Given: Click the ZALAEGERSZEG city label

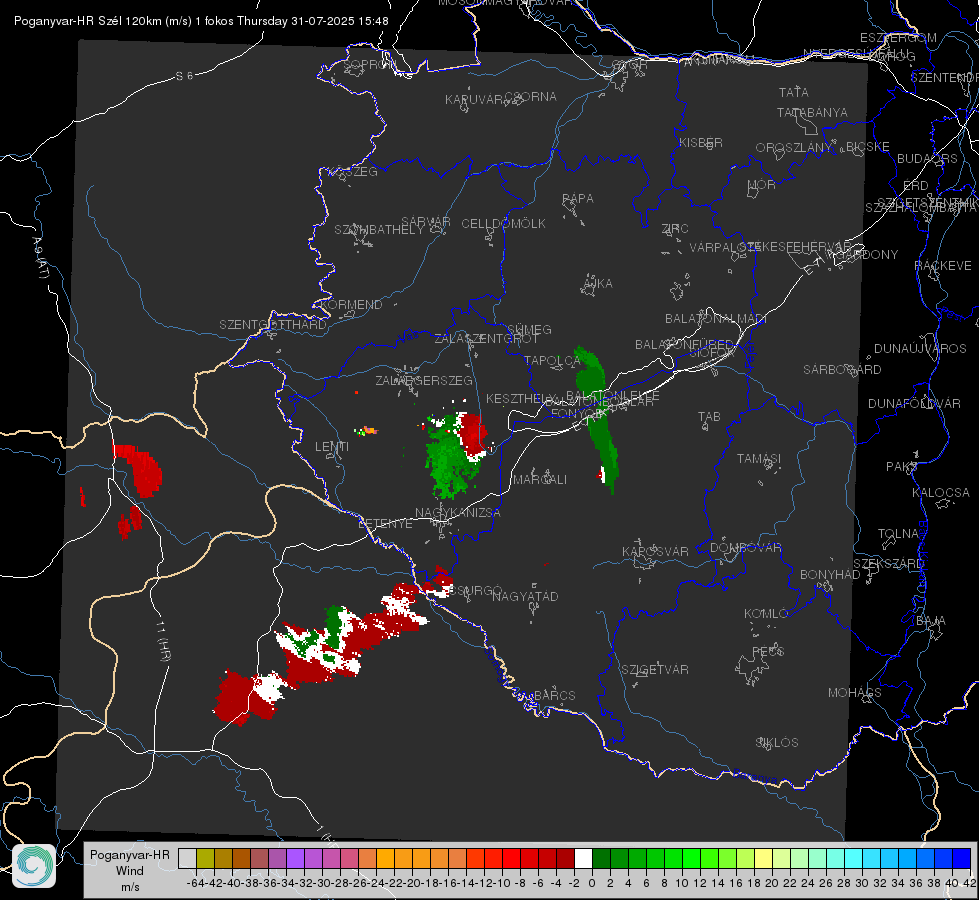Looking at the screenshot, I should (424, 380).
